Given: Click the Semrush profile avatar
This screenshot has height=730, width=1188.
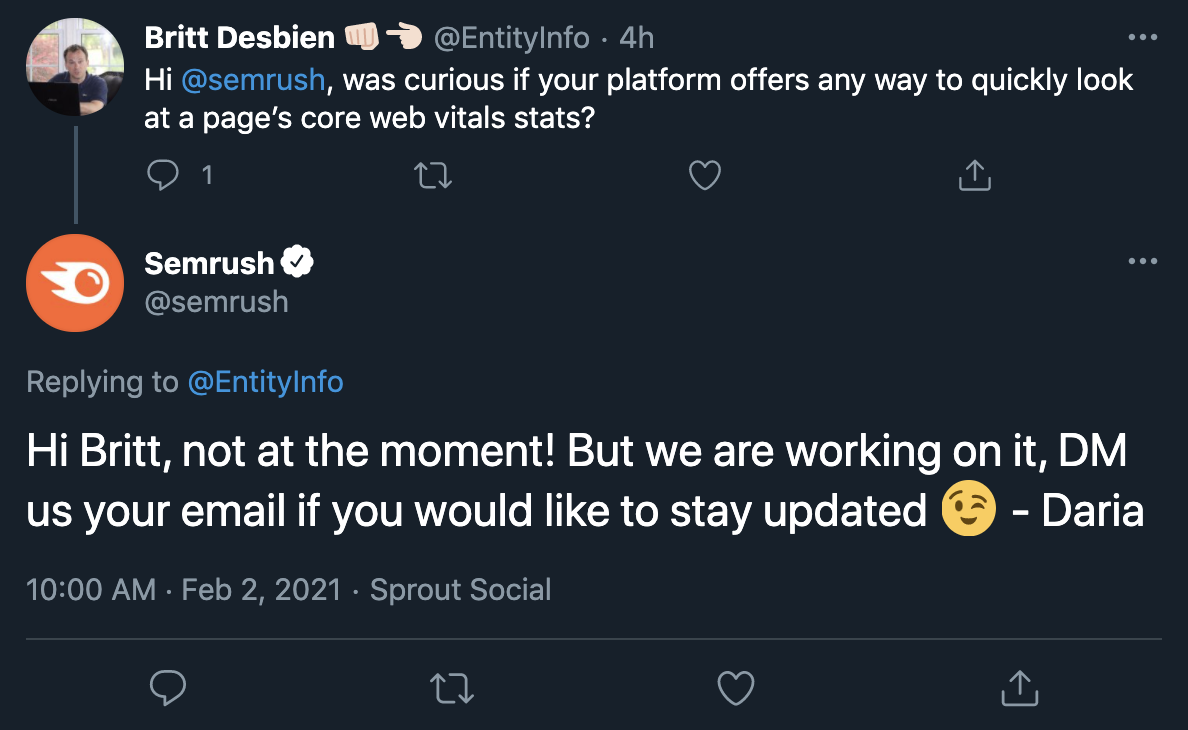Looking at the screenshot, I should (x=75, y=283).
